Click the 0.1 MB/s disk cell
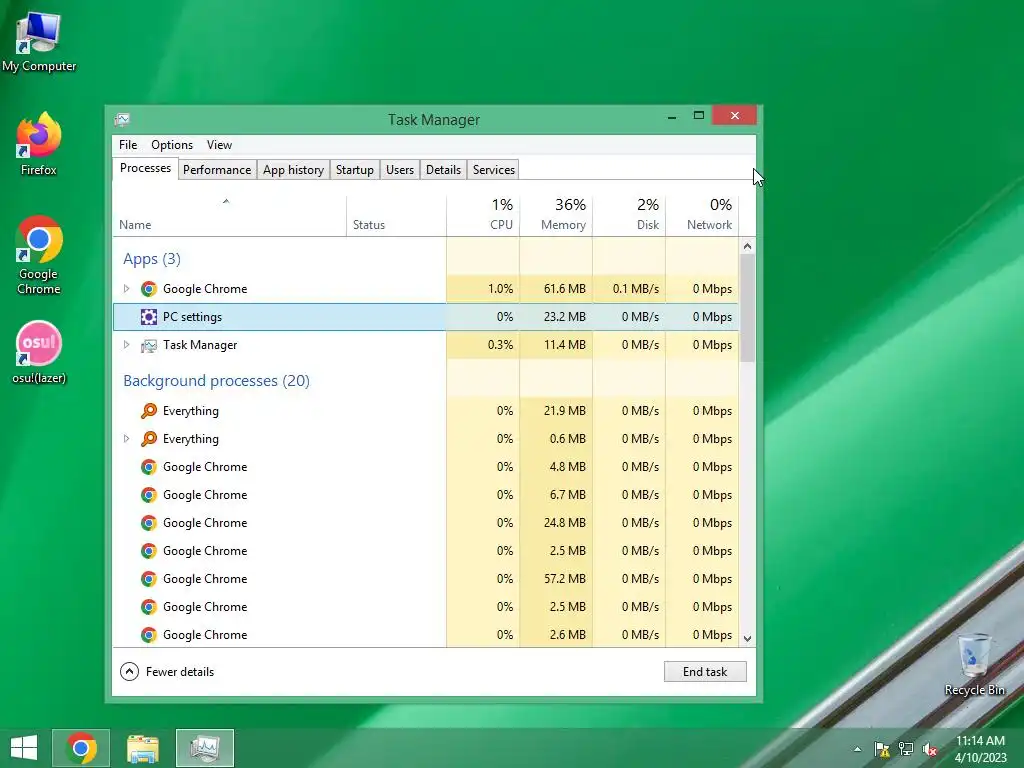Screen dimensions: 1024x768 pyautogui.click(x=630, y=289)
